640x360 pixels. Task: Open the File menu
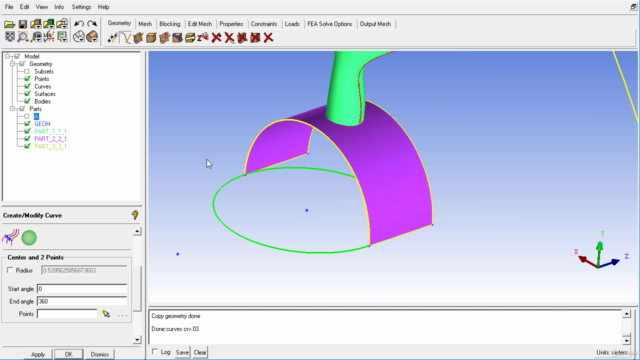9,7
